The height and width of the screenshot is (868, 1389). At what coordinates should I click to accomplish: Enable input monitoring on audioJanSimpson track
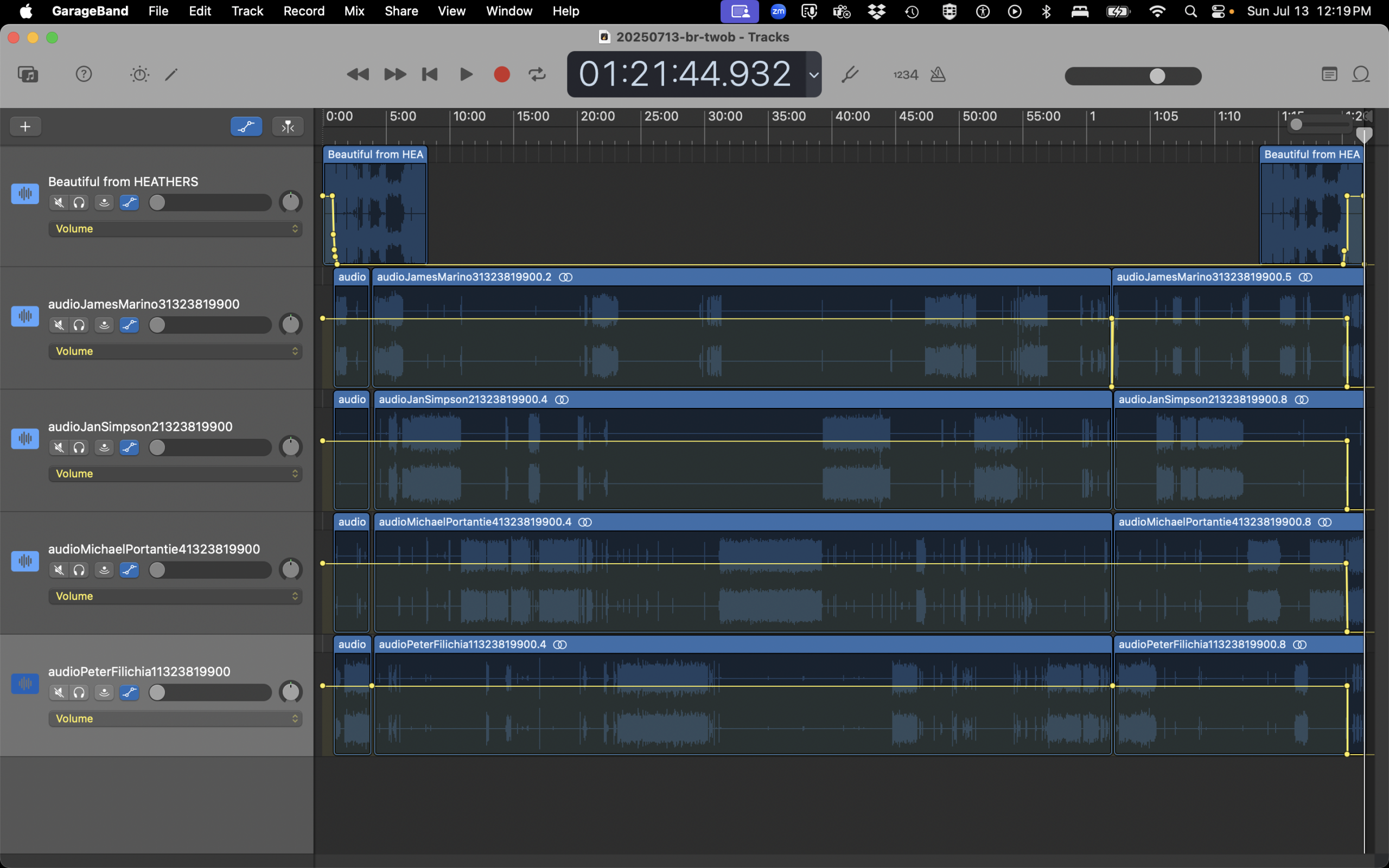pyautogui.click(x=104, y=447)
